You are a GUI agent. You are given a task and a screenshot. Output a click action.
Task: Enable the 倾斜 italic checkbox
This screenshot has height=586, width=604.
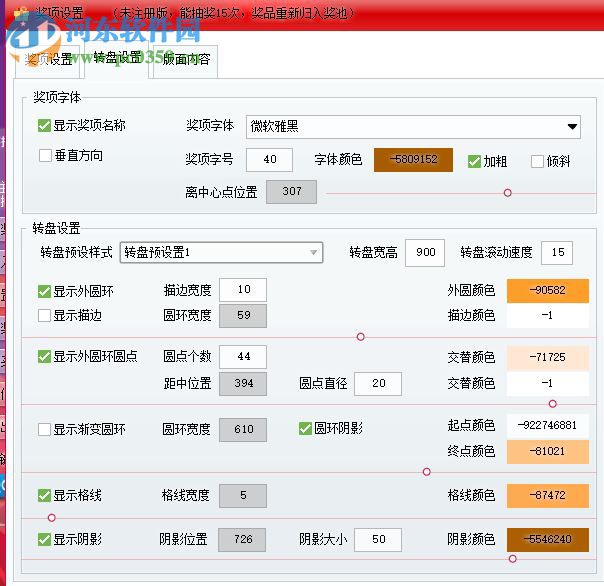(x=537, y=161)
